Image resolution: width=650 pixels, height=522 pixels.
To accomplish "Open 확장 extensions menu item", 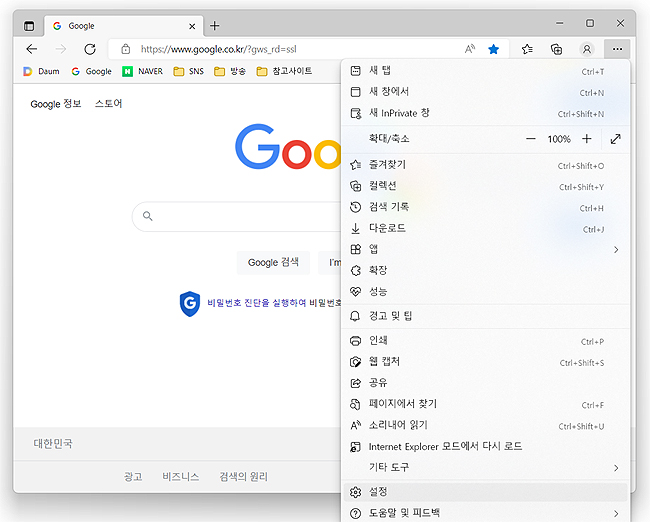I will (484, 271).
